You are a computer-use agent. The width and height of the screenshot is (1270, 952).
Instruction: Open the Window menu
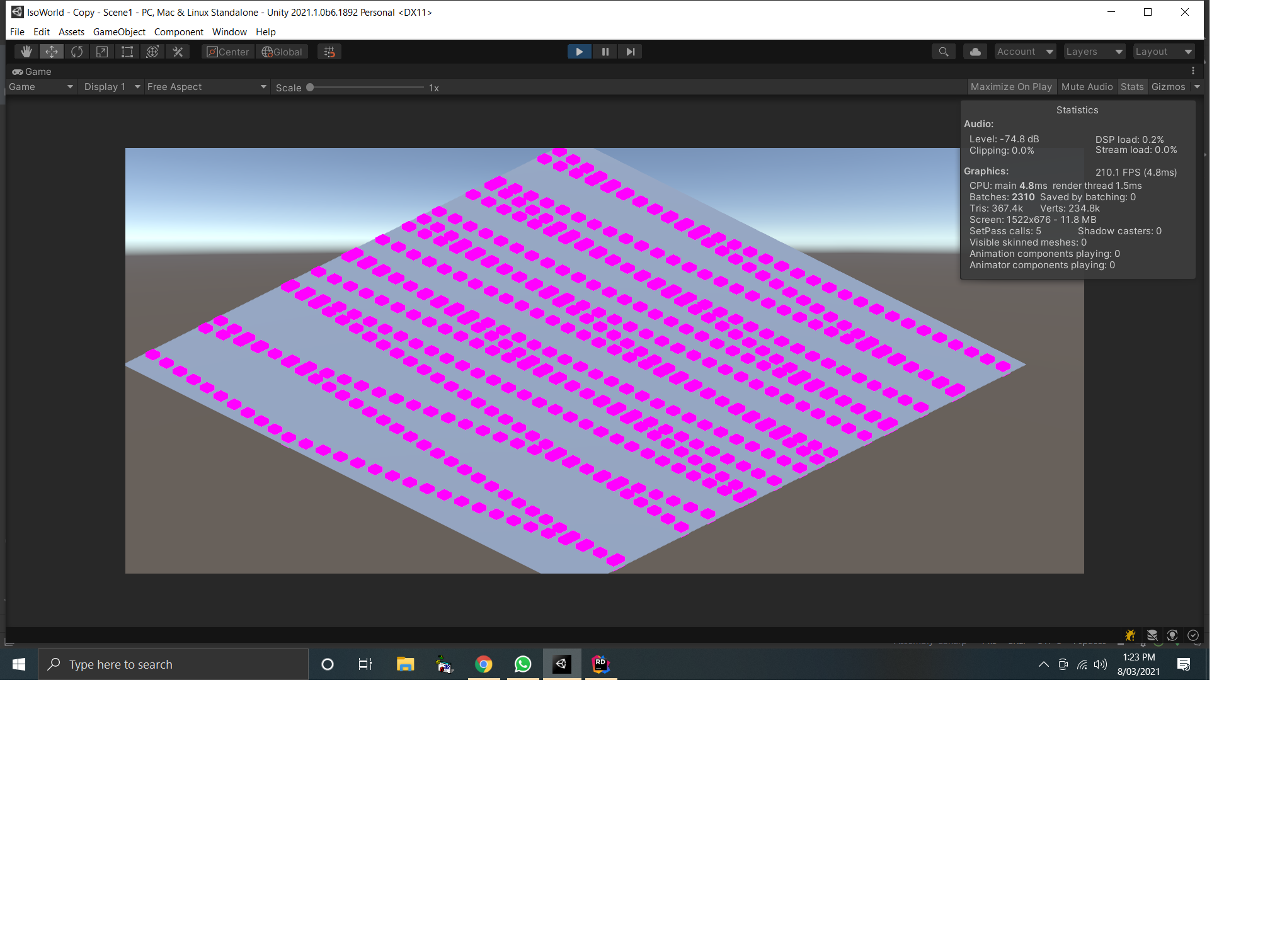229,32
